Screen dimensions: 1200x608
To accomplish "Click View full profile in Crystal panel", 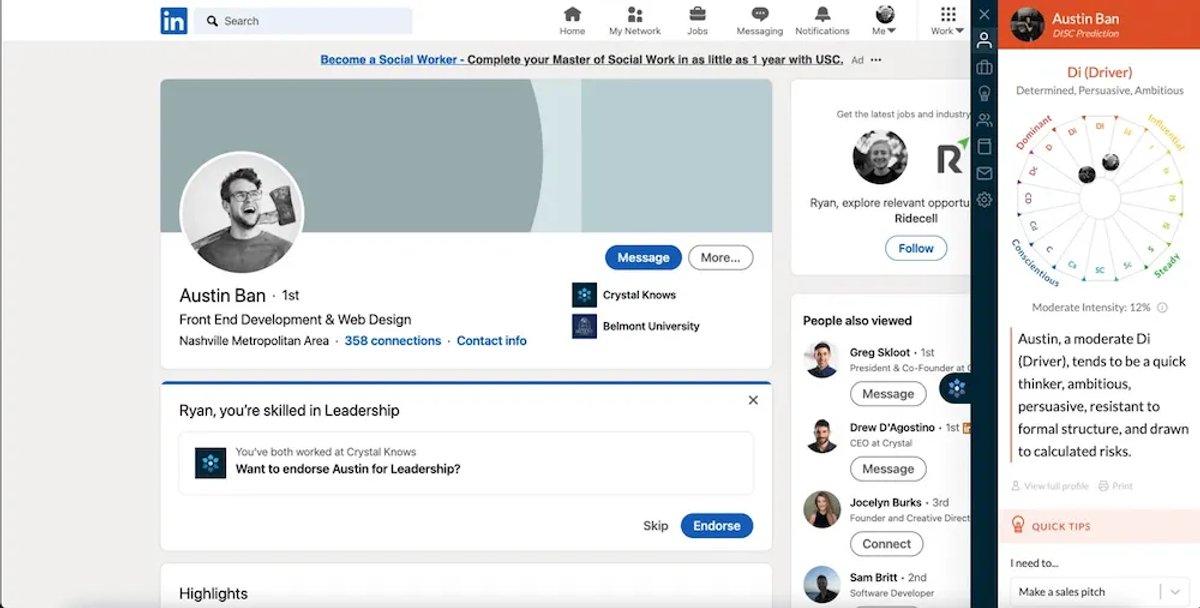I will (x=1050, y=486).
